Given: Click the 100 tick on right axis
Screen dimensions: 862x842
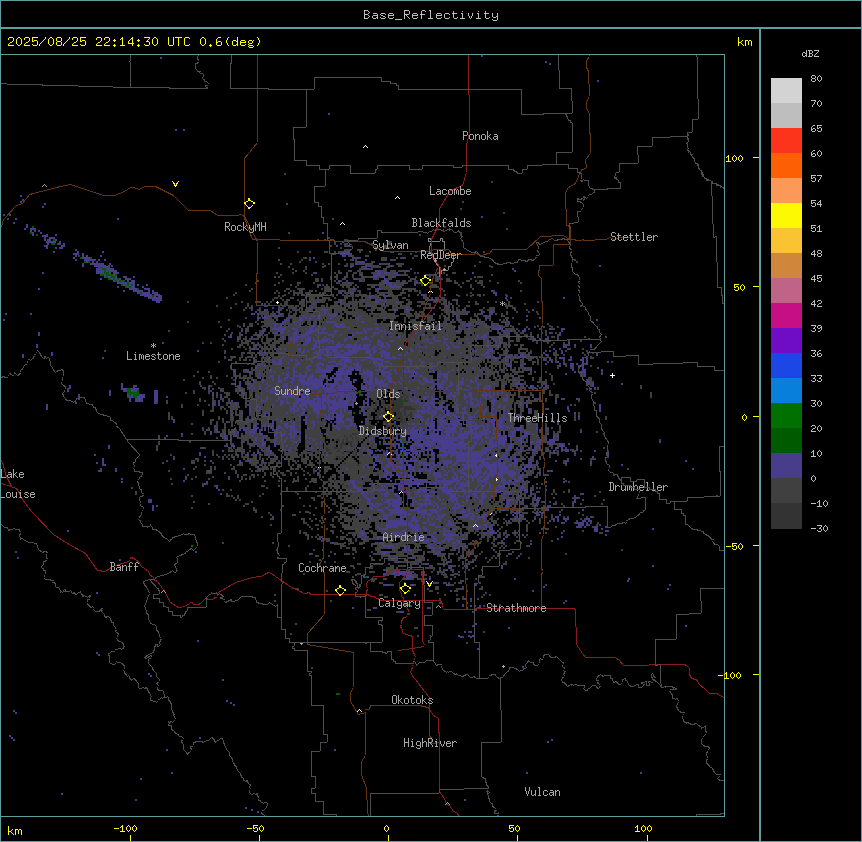Looking at the screenshot, I should 734,158.
